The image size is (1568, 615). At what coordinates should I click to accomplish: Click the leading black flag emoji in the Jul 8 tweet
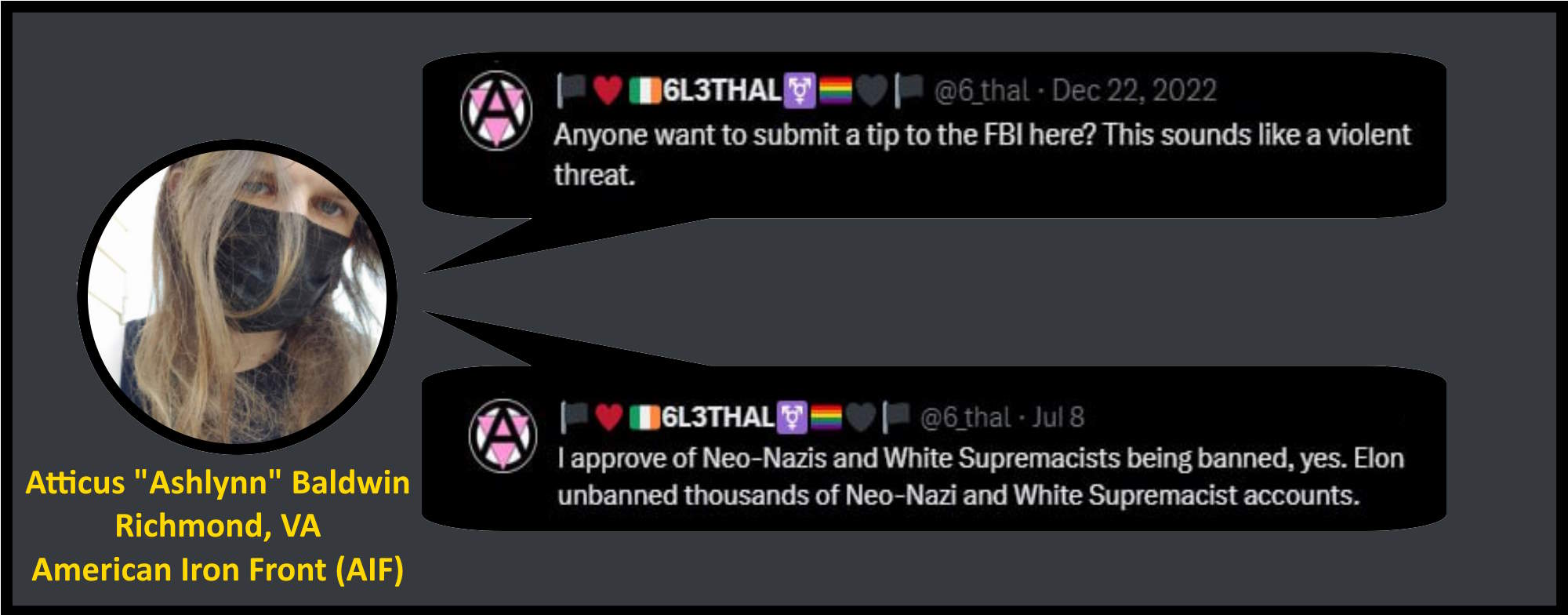pyautogui.click(x=575, y=417)
